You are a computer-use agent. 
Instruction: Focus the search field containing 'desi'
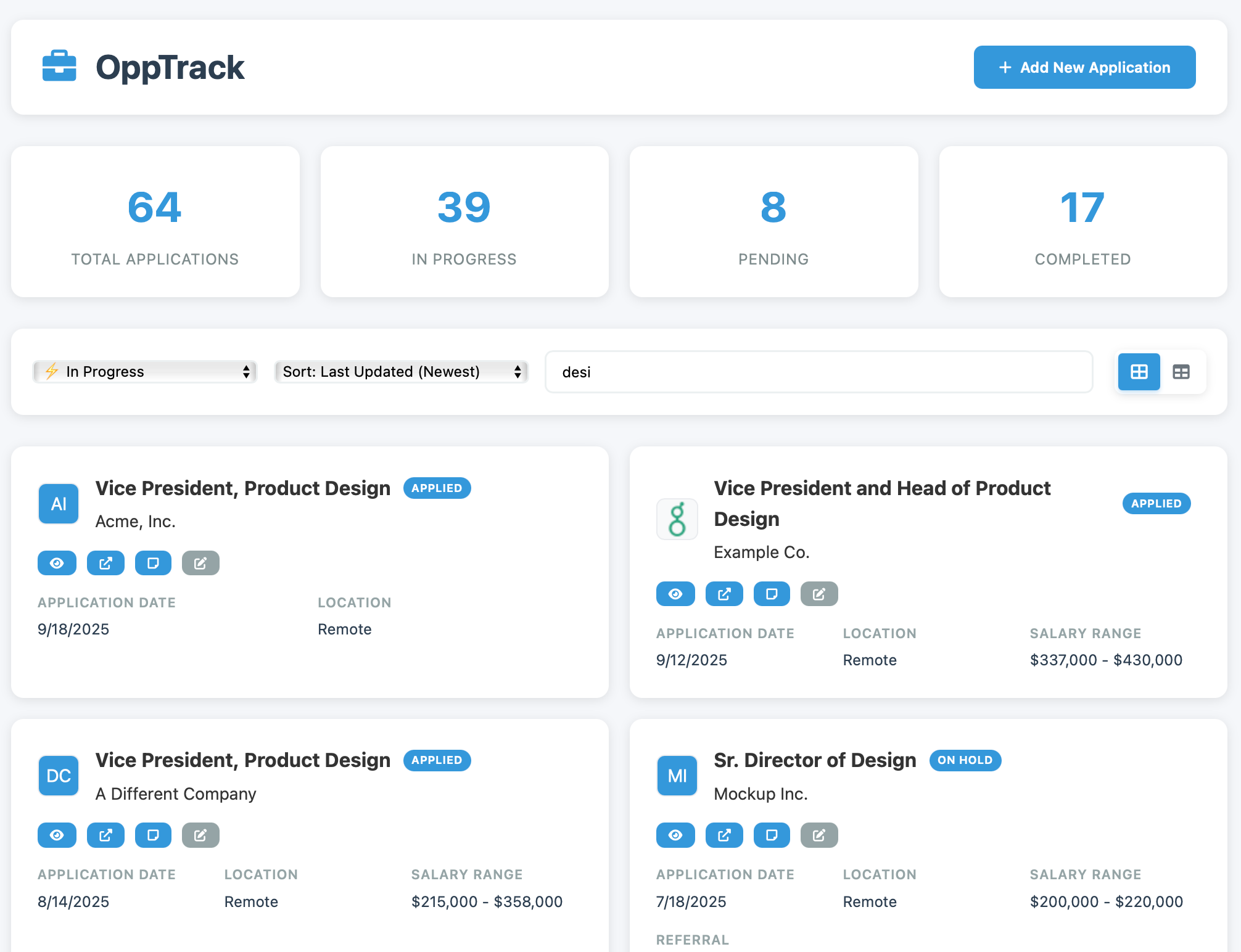pos(818,372)
